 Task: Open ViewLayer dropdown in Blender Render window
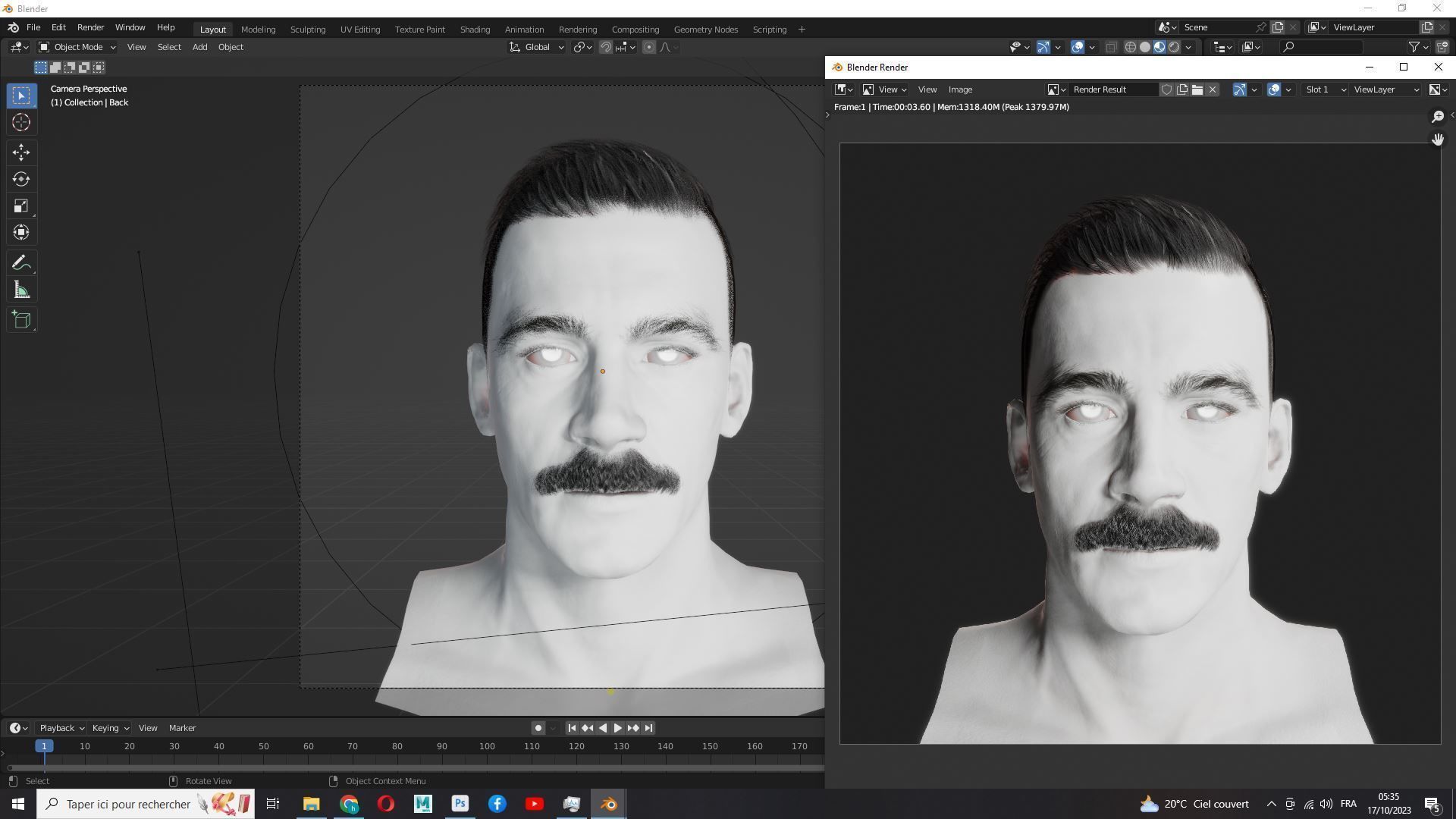click(1386, 89)
